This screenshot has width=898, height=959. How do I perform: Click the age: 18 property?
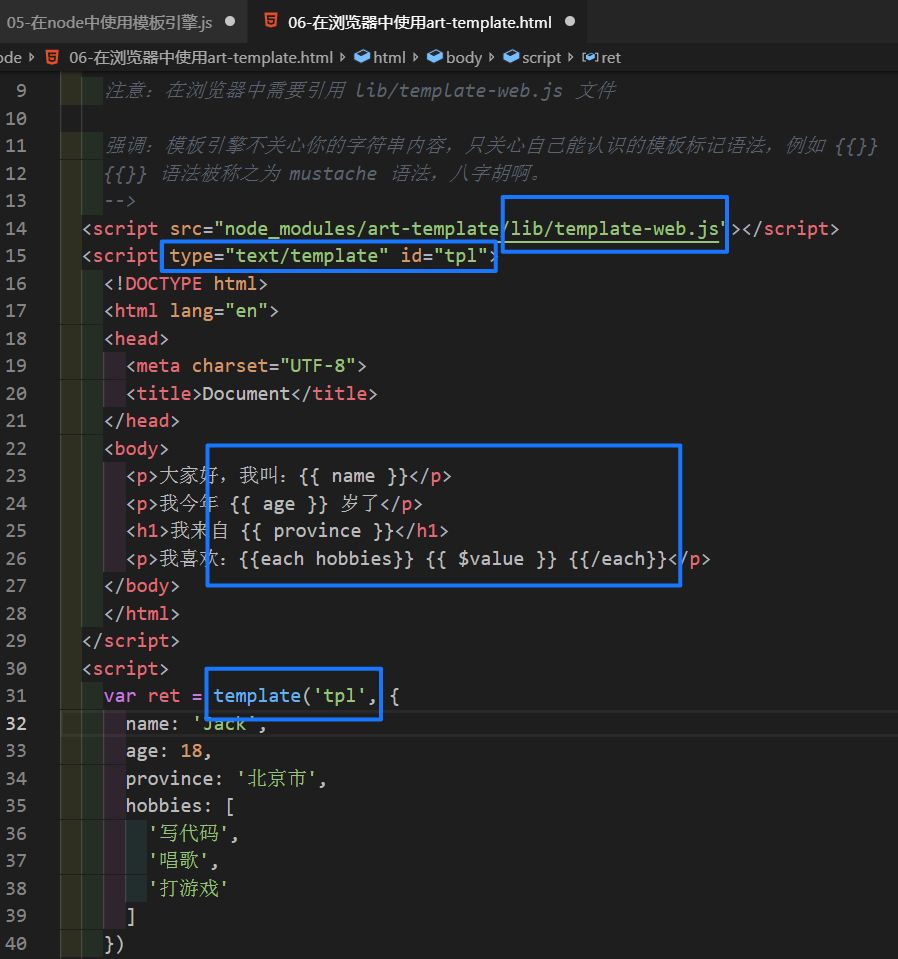[x=169, y=751]
